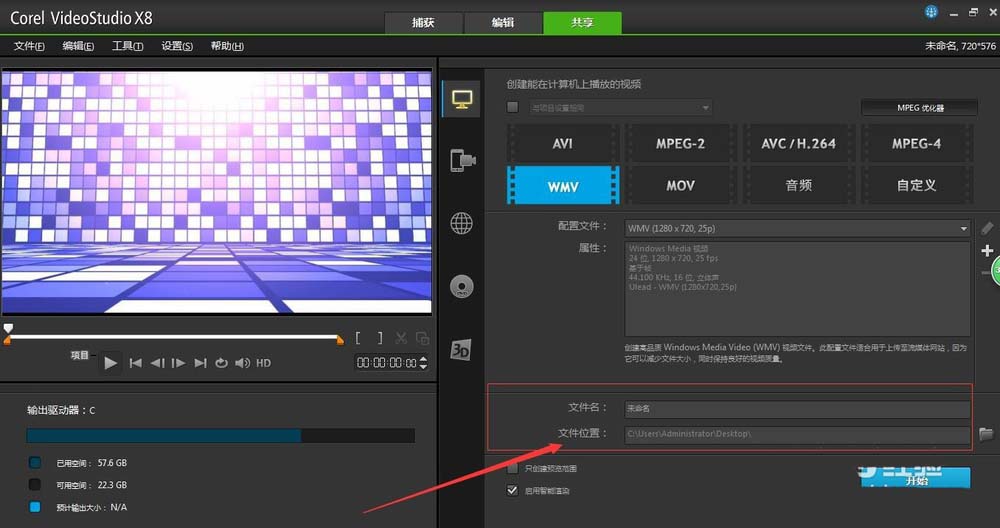Click the 57.6 GB used space value
This screenshot has height=528, width=1000.
click(x=112, y=463)
